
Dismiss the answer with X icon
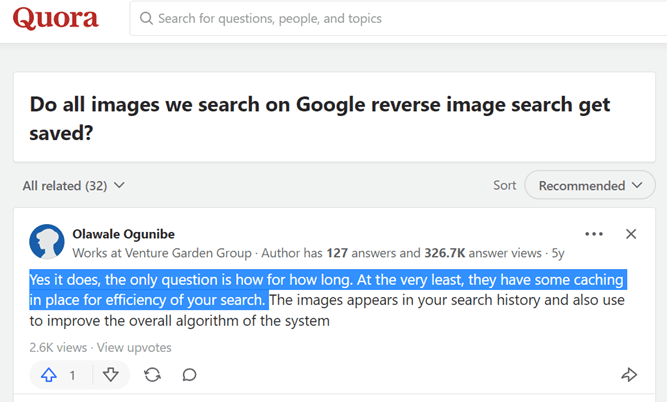point(631,234)
